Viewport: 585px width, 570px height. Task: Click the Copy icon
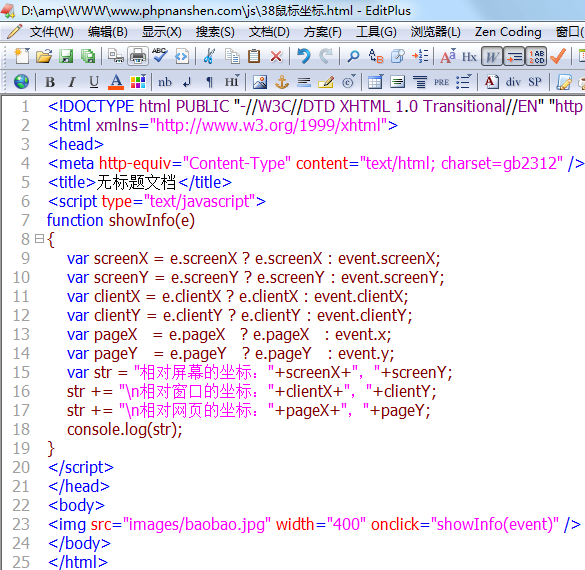232,56
